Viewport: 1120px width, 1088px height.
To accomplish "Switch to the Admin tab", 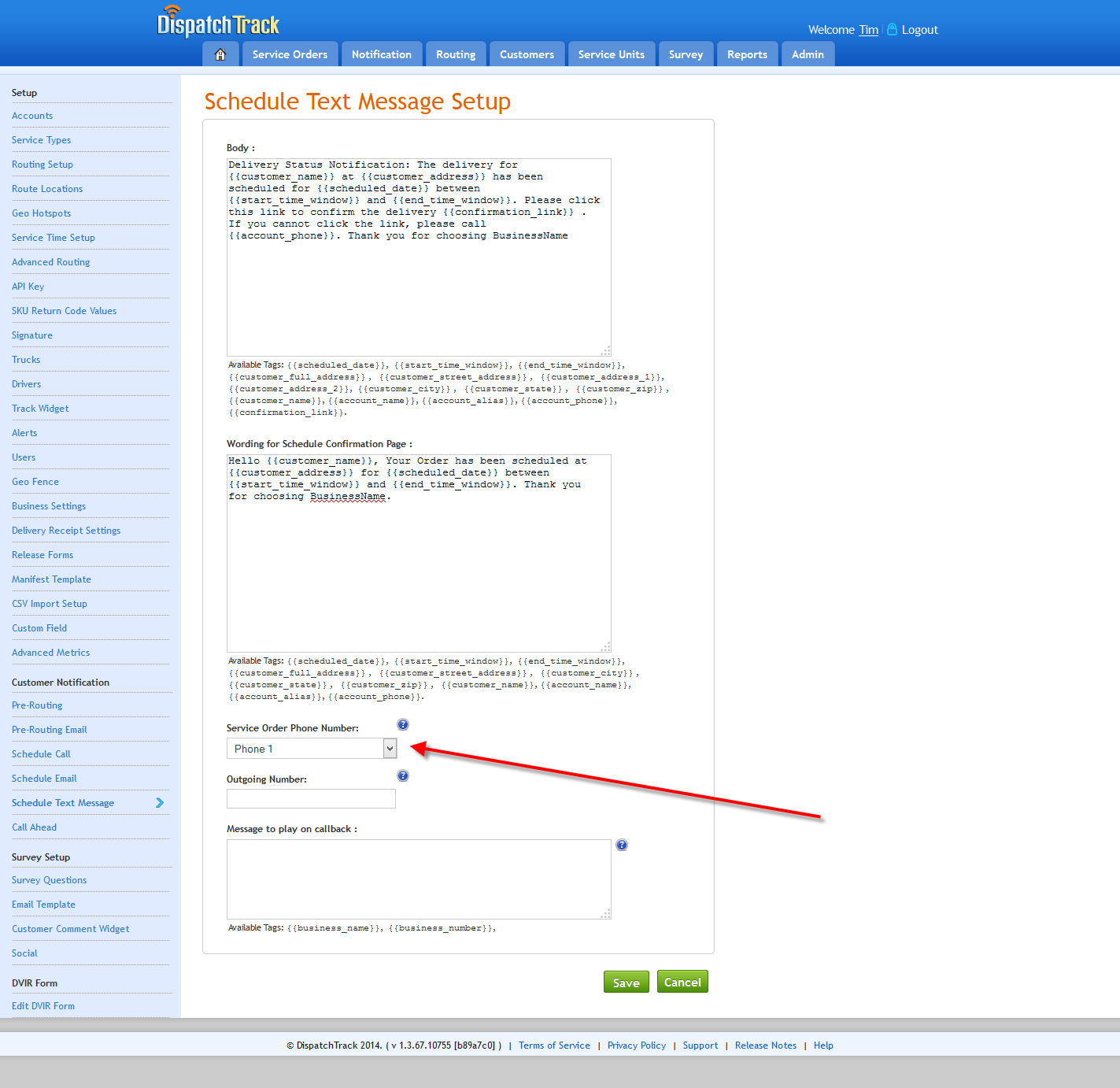I will (x=807, y=54).
